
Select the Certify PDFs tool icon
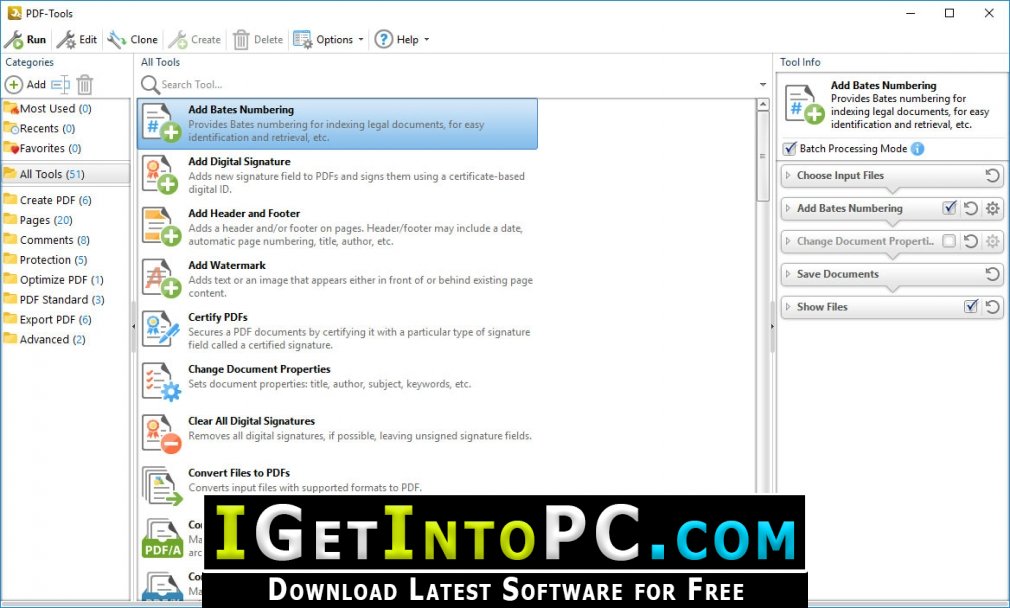pyautogui.click(x=161, y=330)
